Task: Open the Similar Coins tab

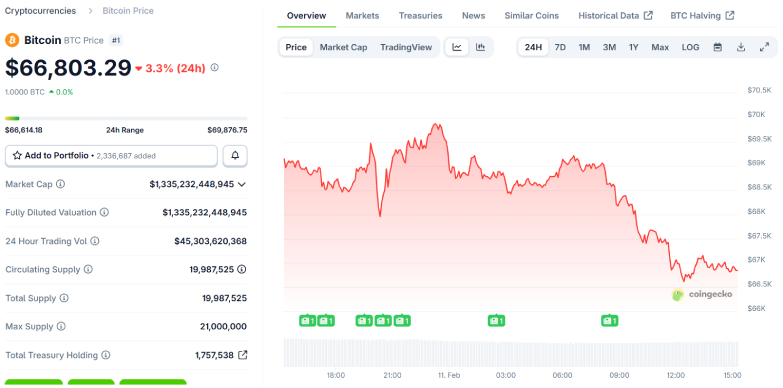Action: 532,15
